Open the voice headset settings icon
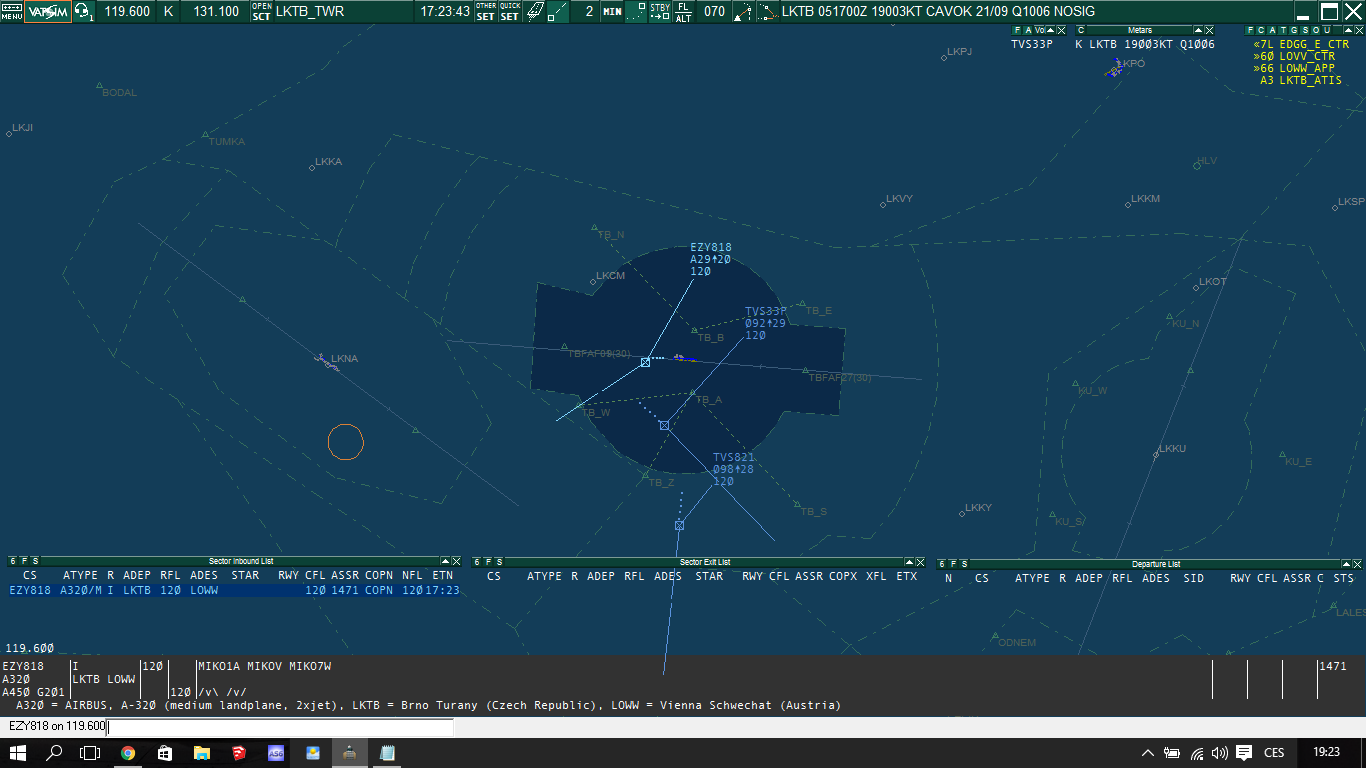The height and width of the screenshot is (768, 1366). point(84,12)
